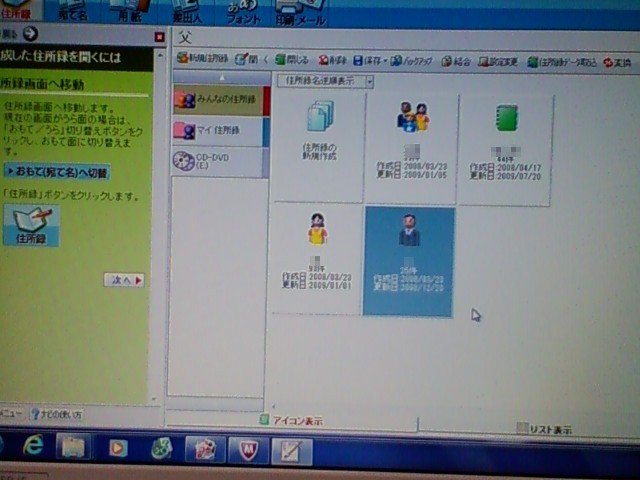This screenshot has width=640, height=480.
Task: Open the folder icon in the taskbar
Action: pyautogui.click(x=73, y=447)
